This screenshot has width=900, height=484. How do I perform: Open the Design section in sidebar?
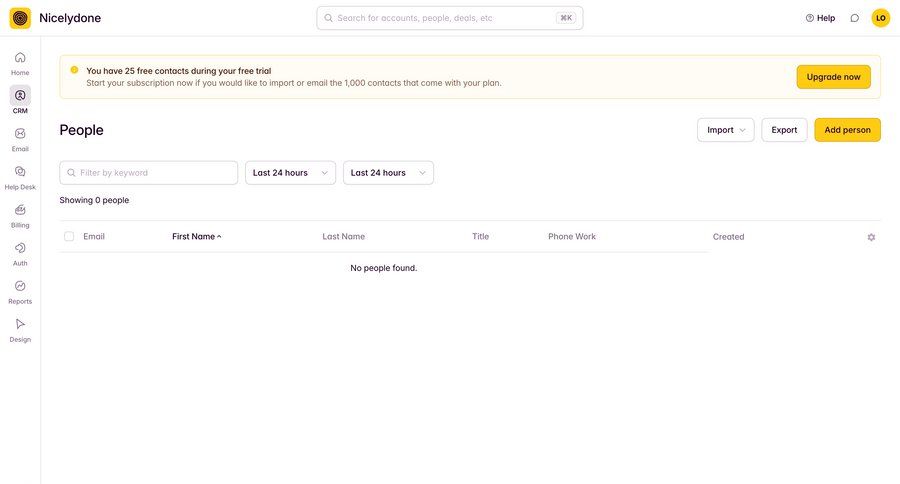tap(20, 331)
